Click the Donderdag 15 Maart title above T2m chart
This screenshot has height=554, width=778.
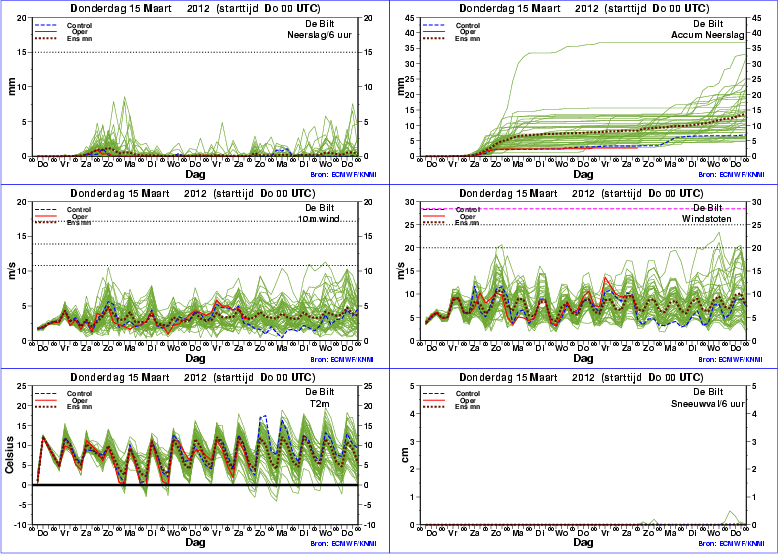[x=193, y=377]
